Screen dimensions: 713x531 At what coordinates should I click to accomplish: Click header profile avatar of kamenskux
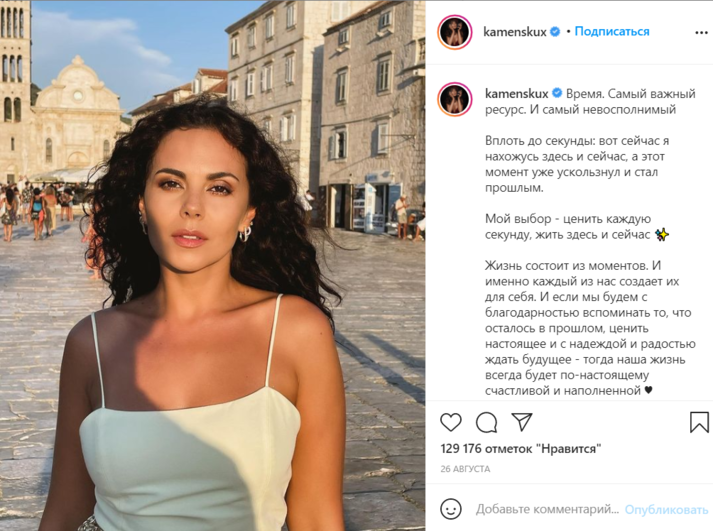click(x=455, y=32)
